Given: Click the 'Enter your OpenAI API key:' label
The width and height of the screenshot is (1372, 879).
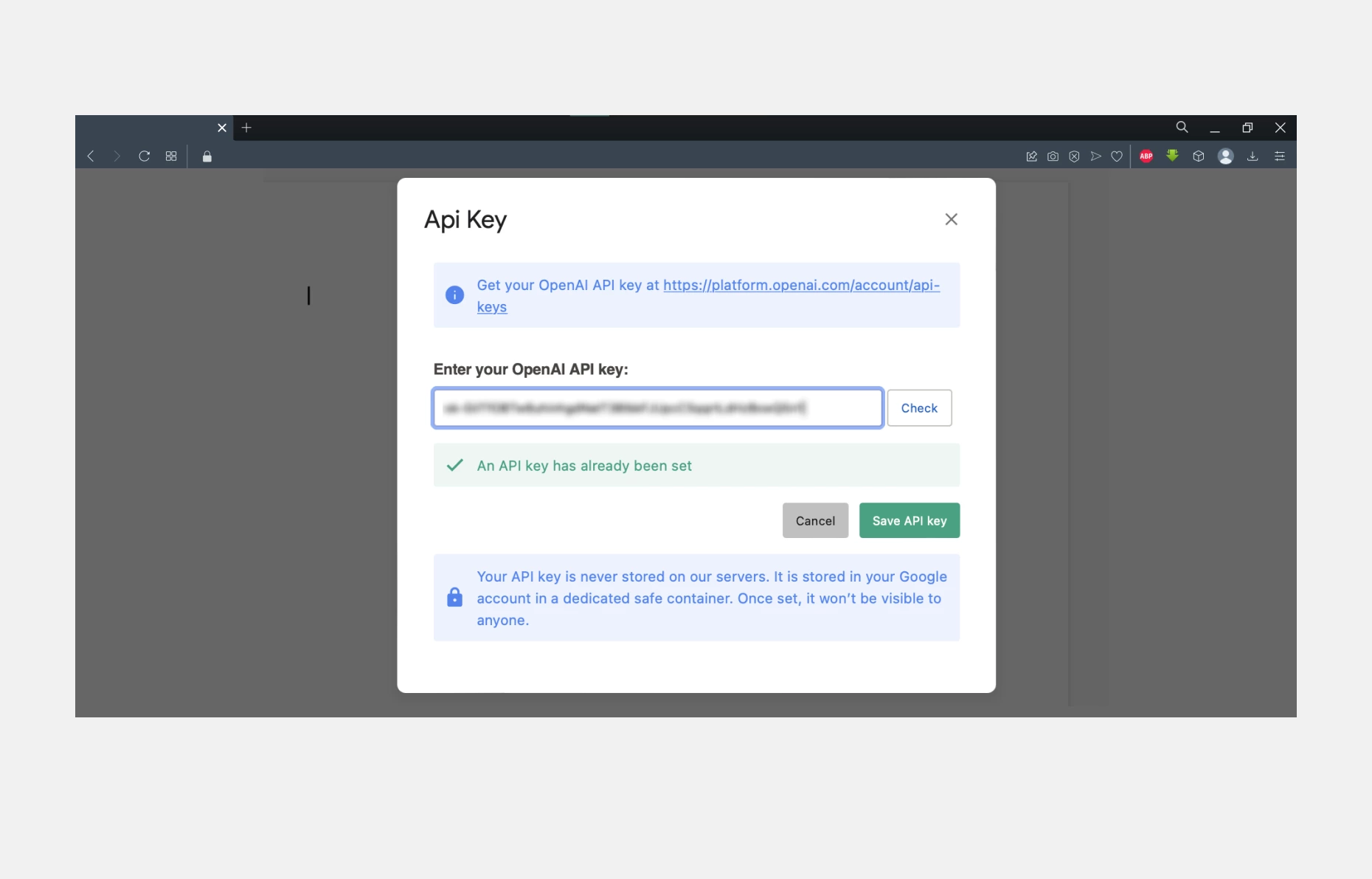Looking at the screenshot, I should 530,369.
